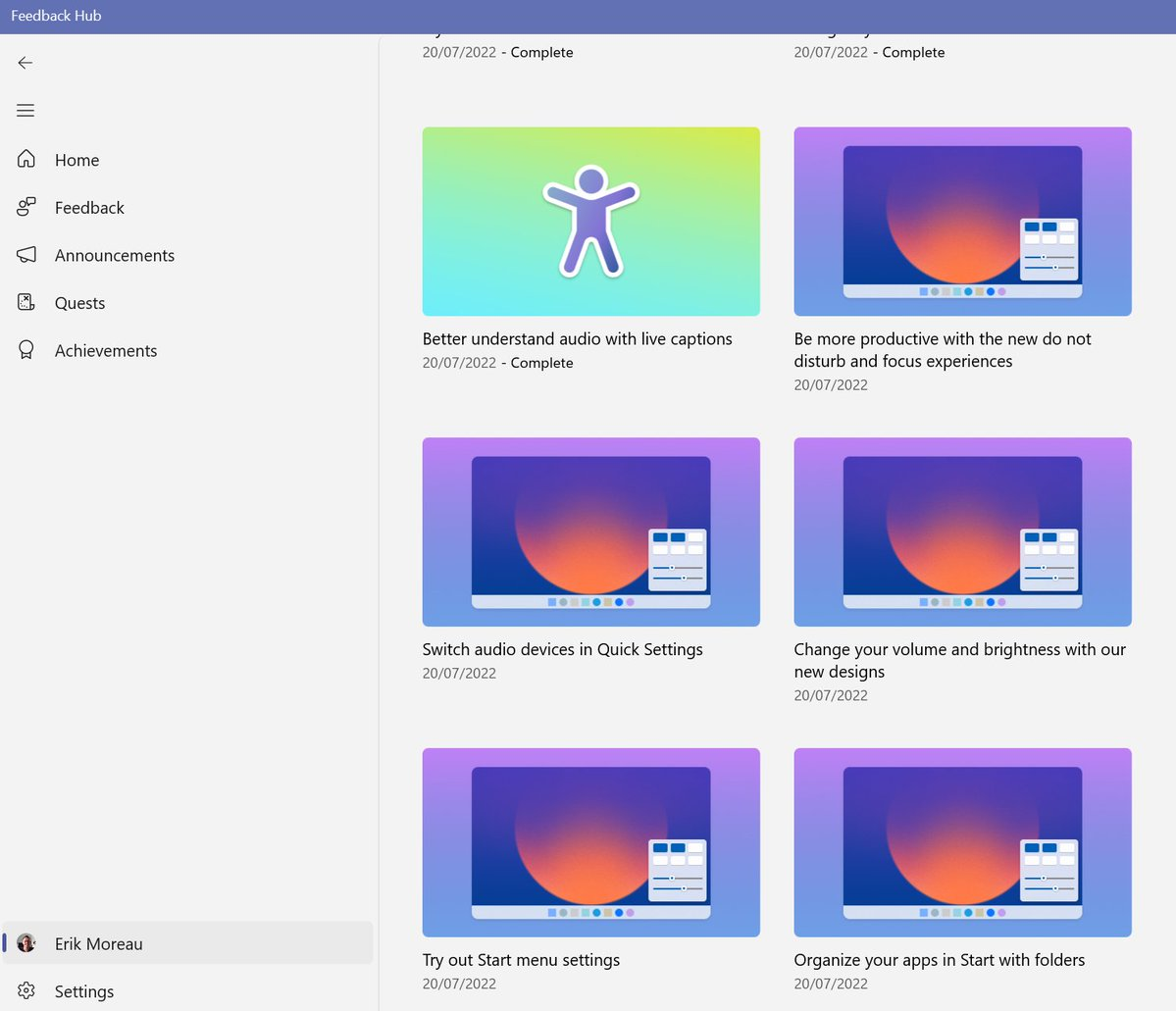The height and width of the screenshot is (1011, 1176).
Task: Click the Announcements megaphone icon
Action: pyautogui.click(x=26, y=255)
